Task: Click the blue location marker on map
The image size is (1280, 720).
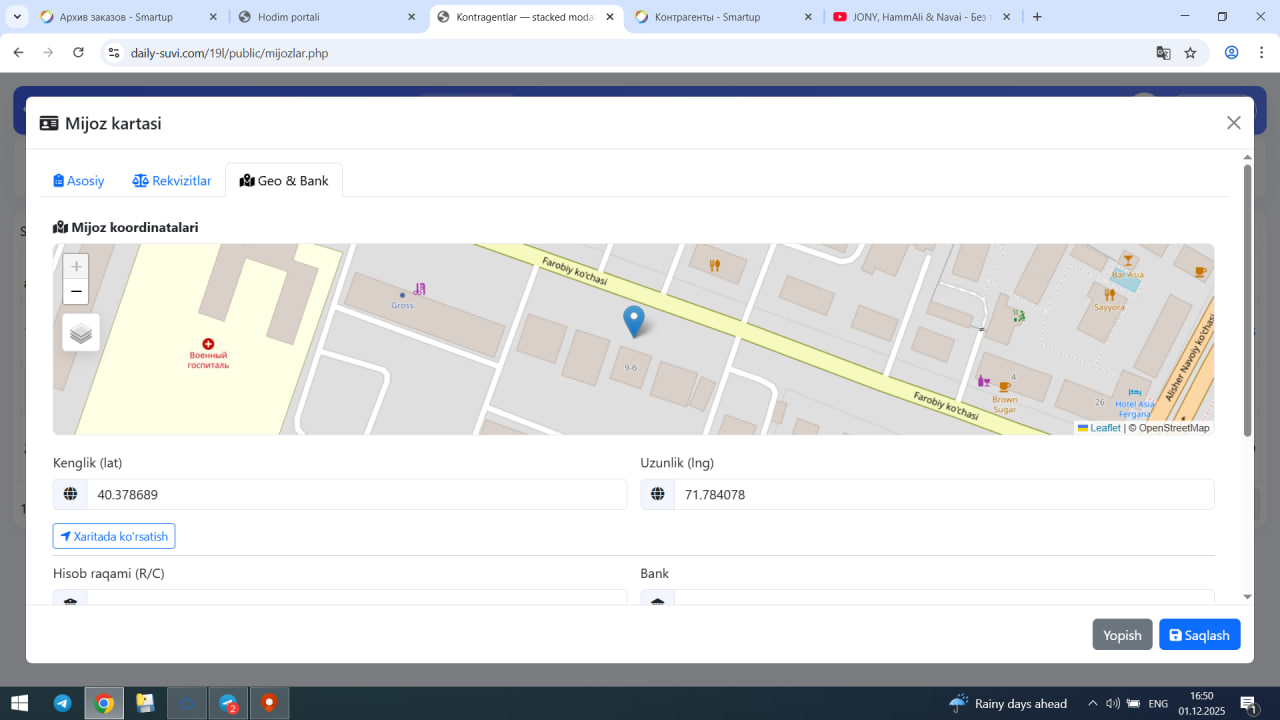Action: 633,320
